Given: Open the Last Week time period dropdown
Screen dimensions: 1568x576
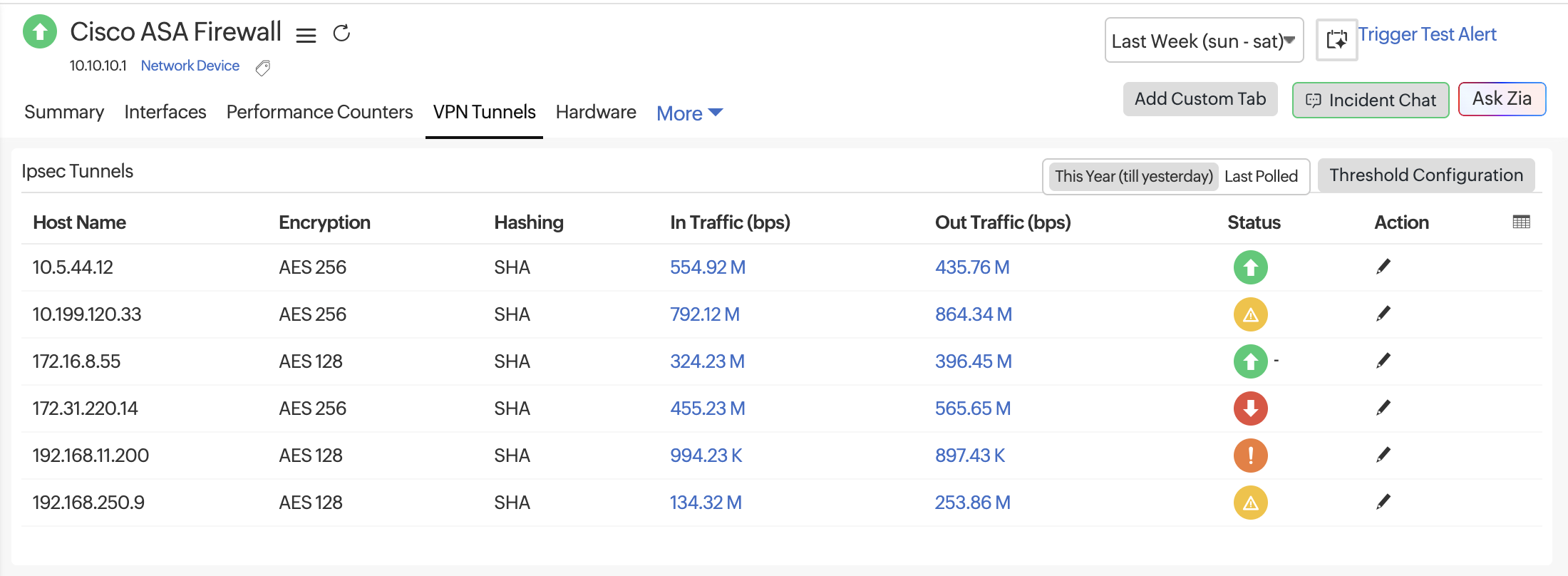Looking at the screenshot, I should coord(1204,41).
